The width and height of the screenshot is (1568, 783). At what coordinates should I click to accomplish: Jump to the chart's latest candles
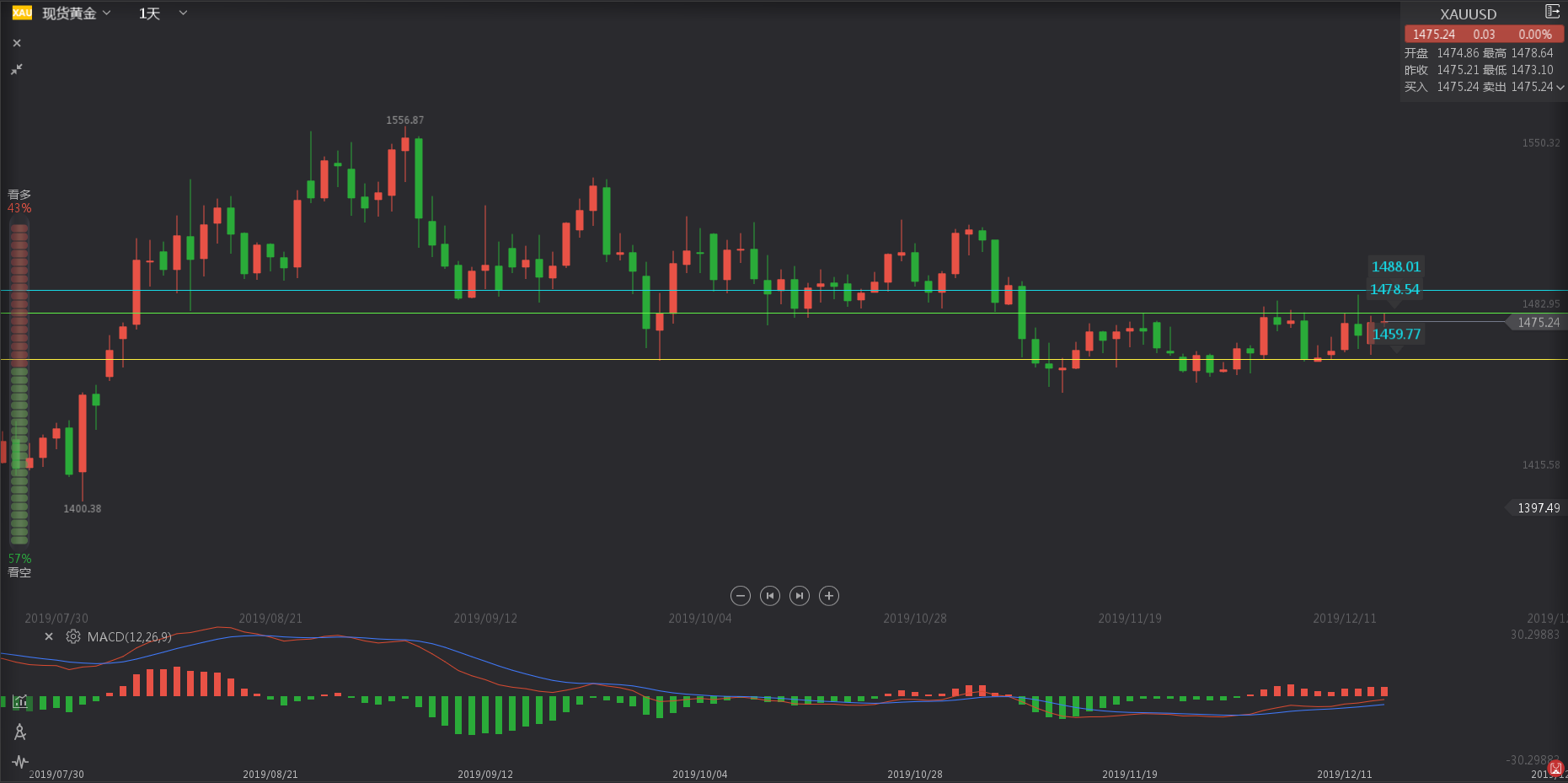(800, 596)
